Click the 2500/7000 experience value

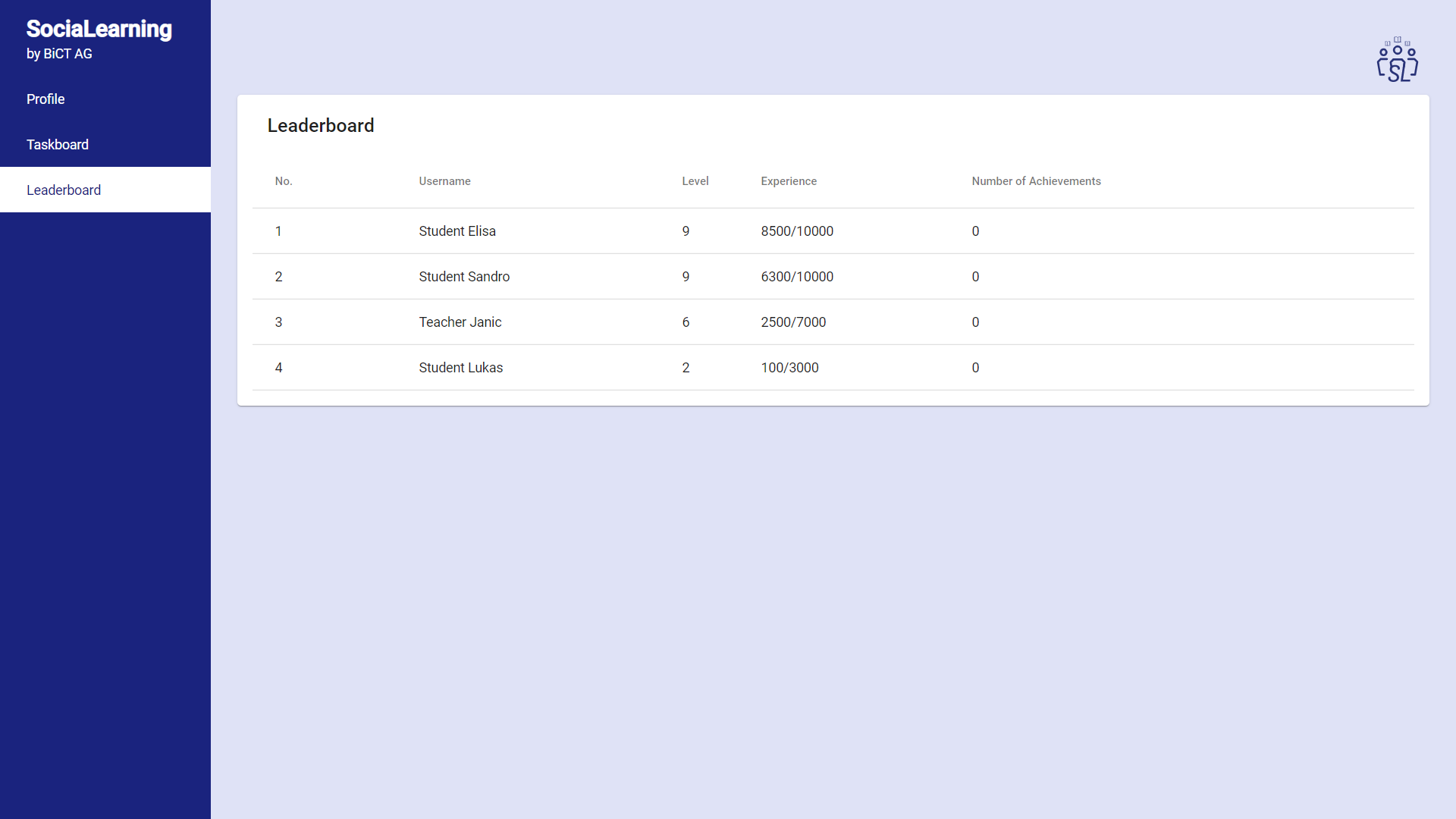pos(793,322)
